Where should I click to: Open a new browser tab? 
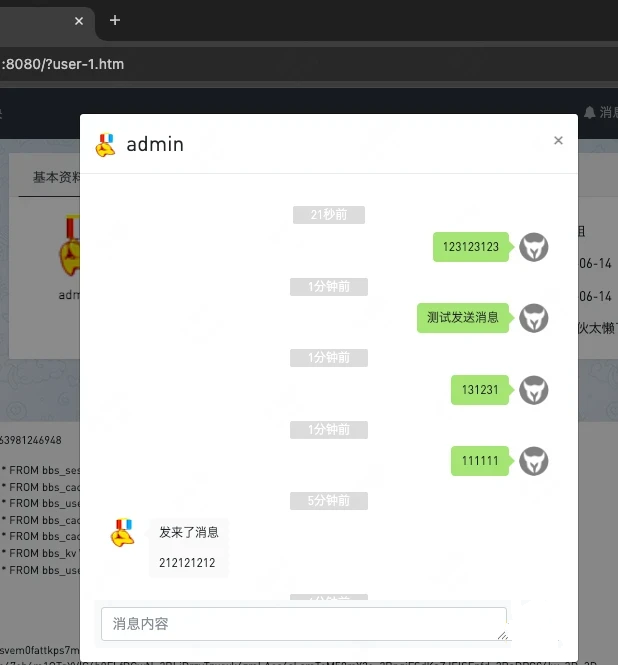point(115,20)
